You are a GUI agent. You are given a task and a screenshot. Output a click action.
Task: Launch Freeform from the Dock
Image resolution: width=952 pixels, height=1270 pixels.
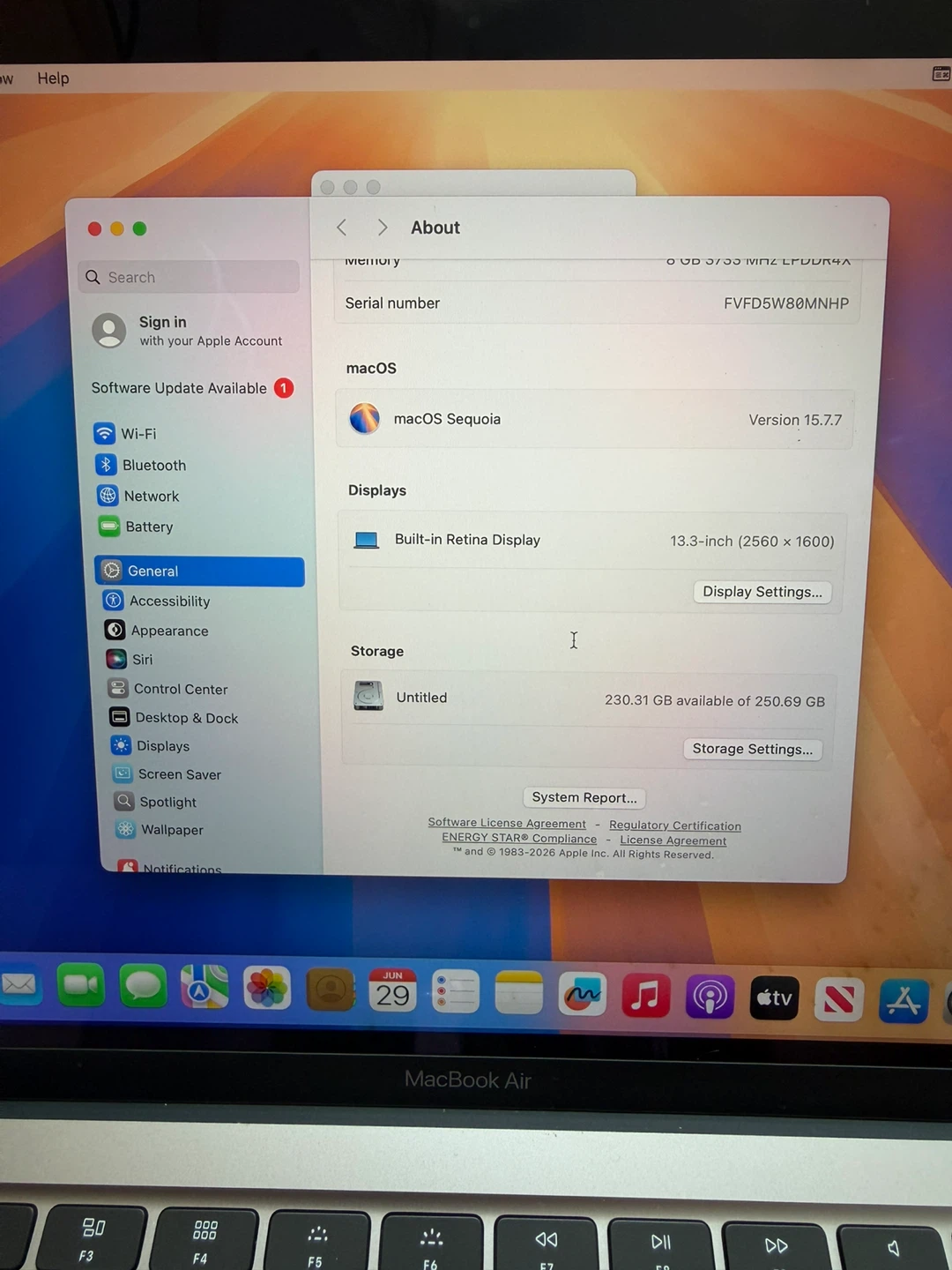pos(583,995)
